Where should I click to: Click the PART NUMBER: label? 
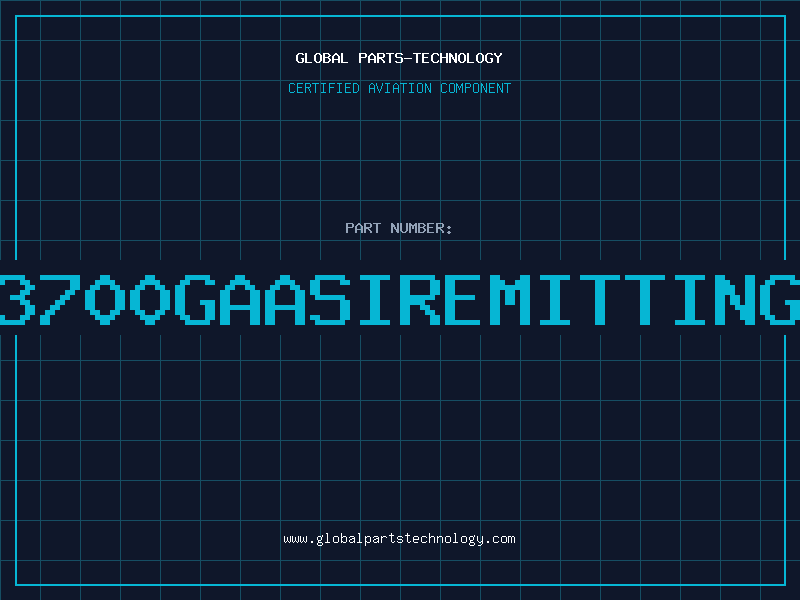click(399, 228)
